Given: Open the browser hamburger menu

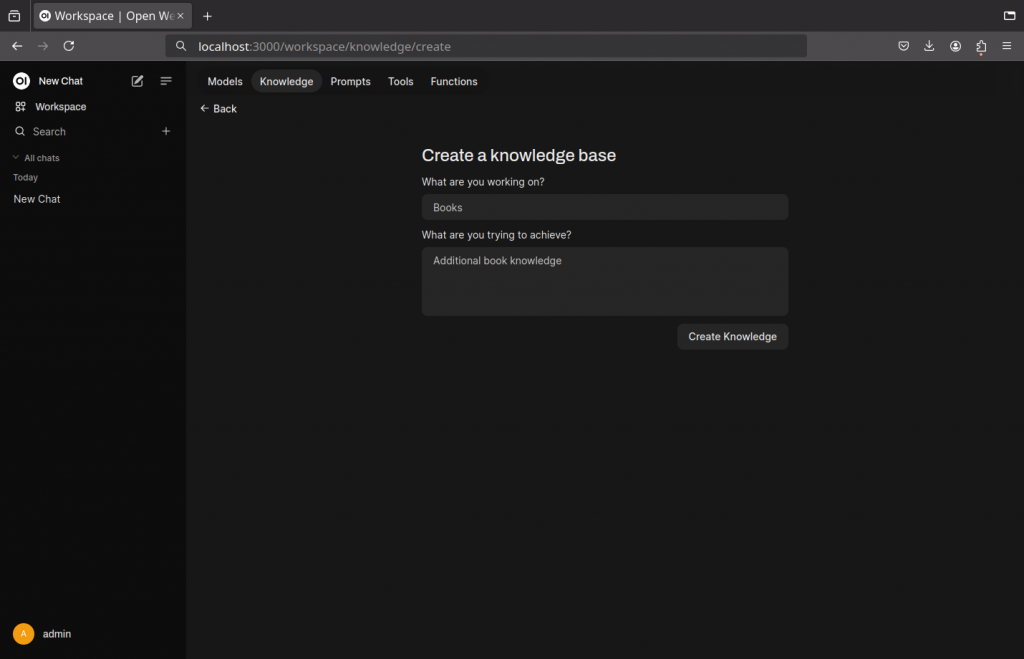Looking at the screenshot, I should pos(1007,46).
